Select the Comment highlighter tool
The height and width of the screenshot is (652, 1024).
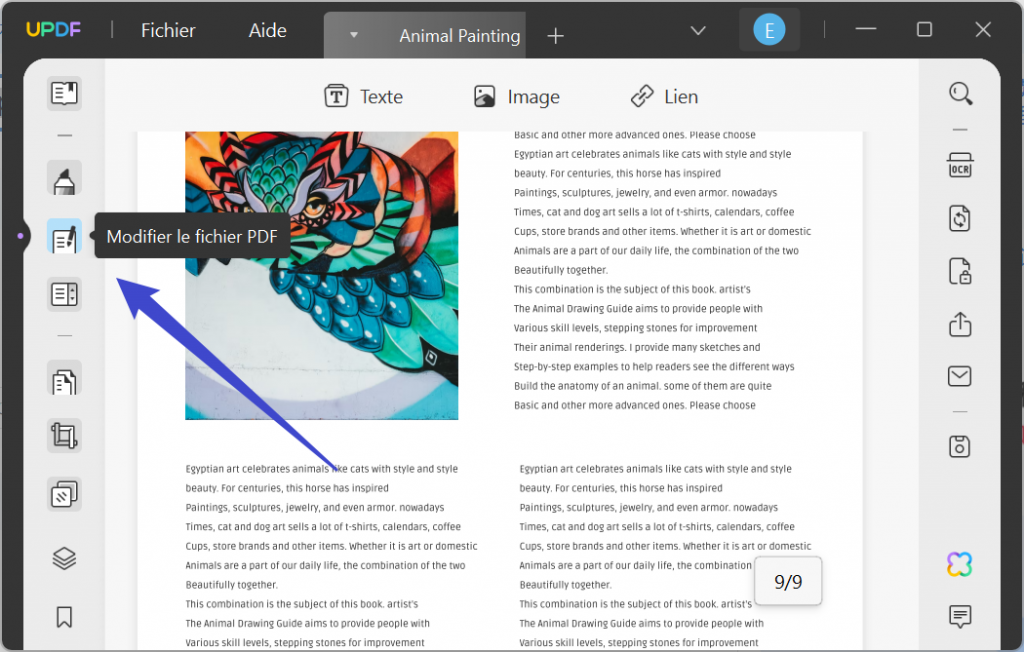pos(64,178)
